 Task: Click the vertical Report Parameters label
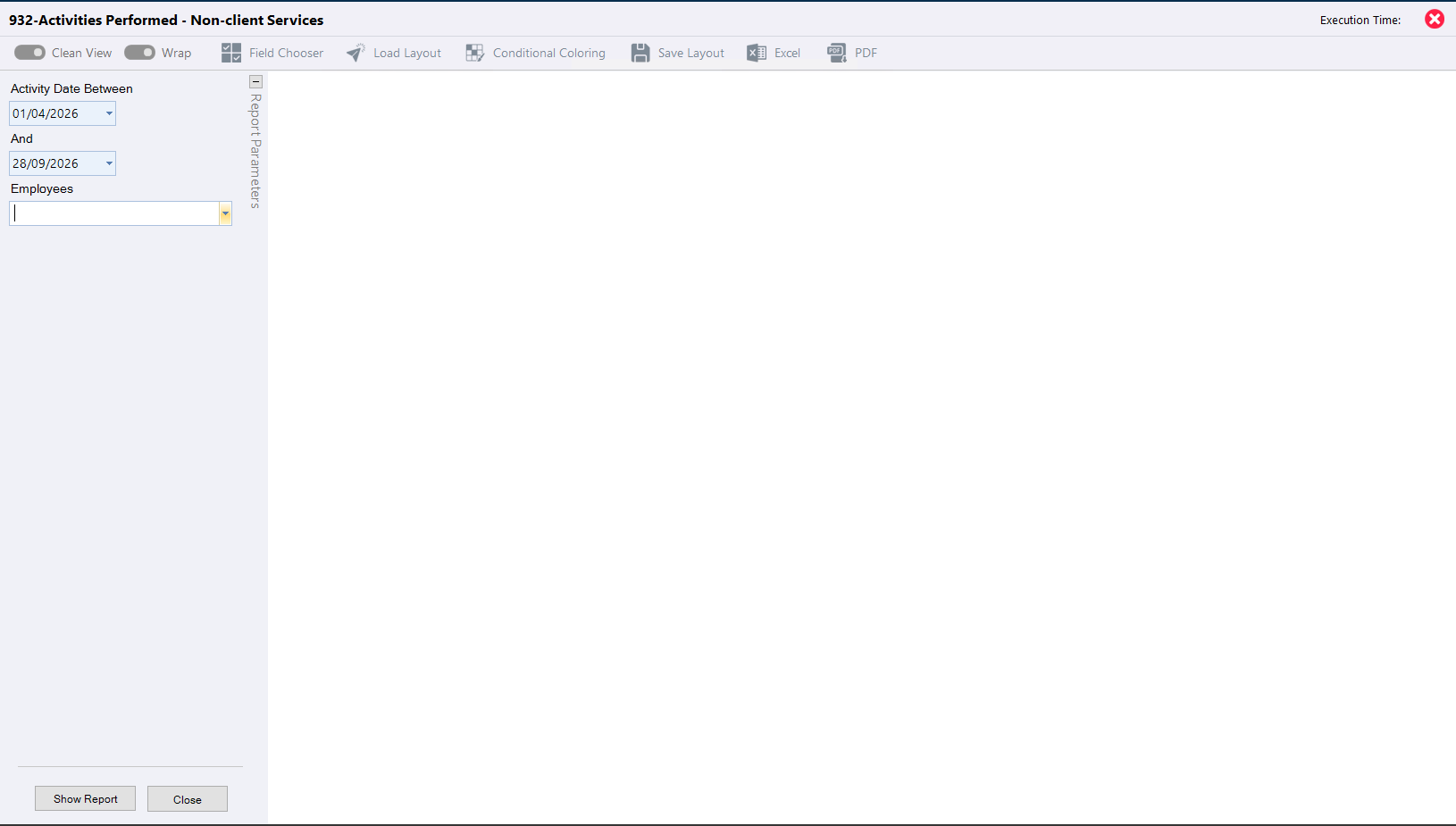coord(255,151)
